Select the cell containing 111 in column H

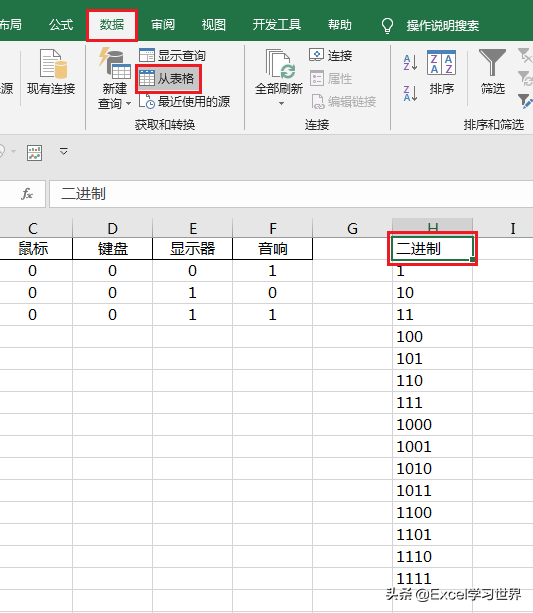point(433,403)
